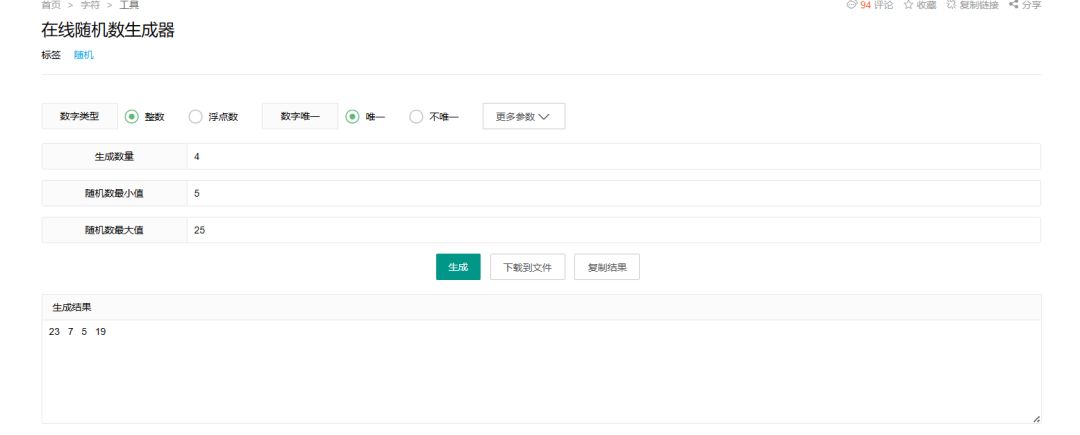Click the 分享 share icon

1013,4
